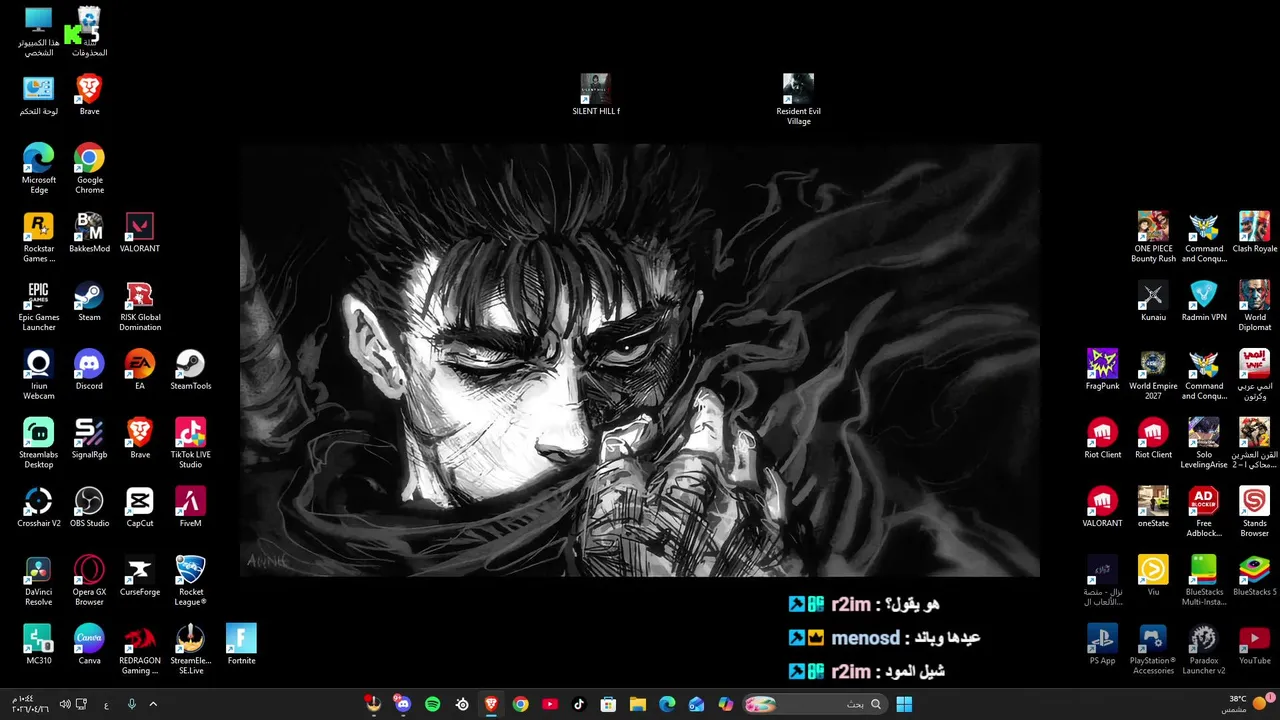Select the SignalRgb desktop shortcut

89,438
